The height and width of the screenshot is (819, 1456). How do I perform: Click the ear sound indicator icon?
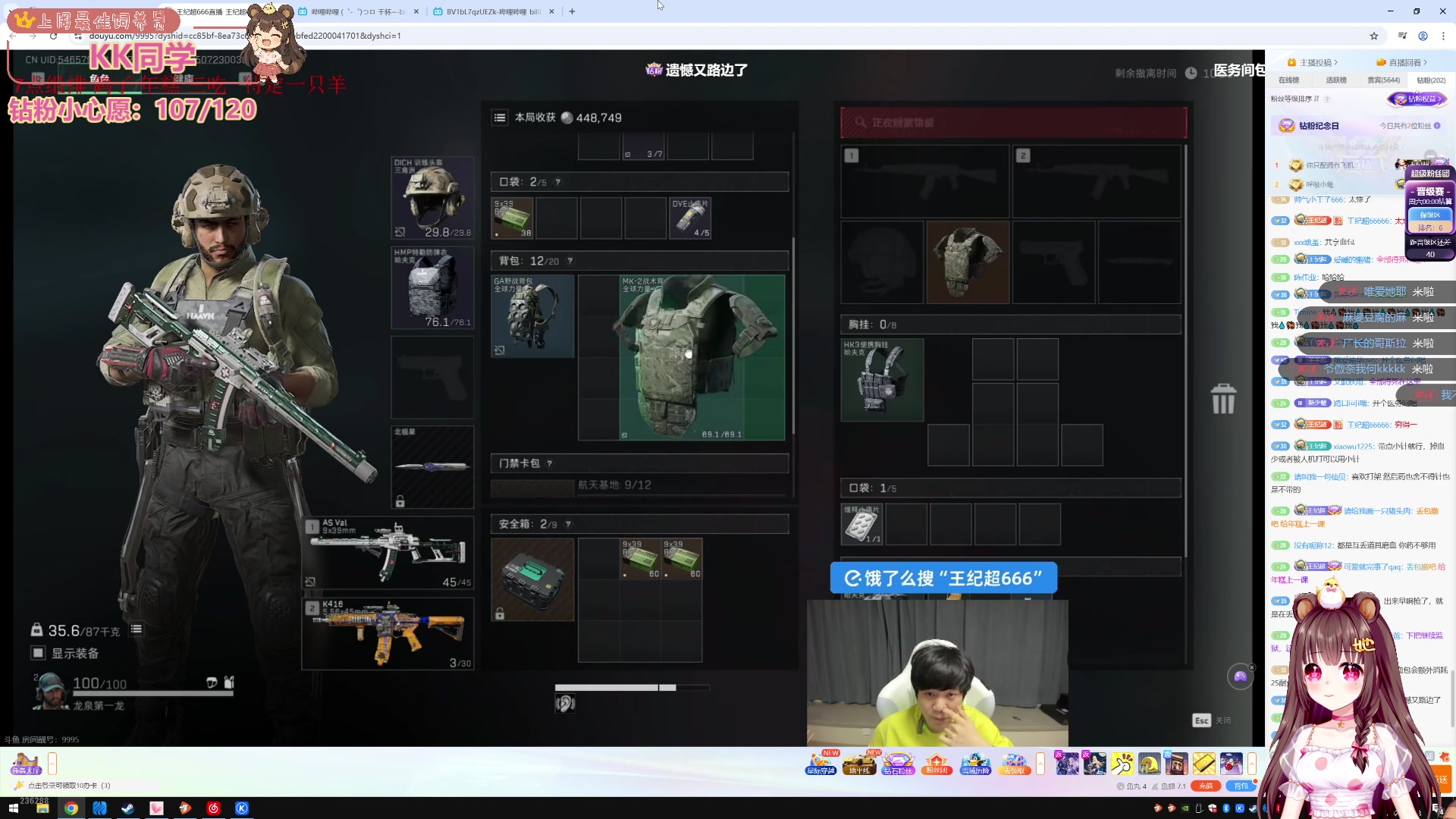(565, 704)
